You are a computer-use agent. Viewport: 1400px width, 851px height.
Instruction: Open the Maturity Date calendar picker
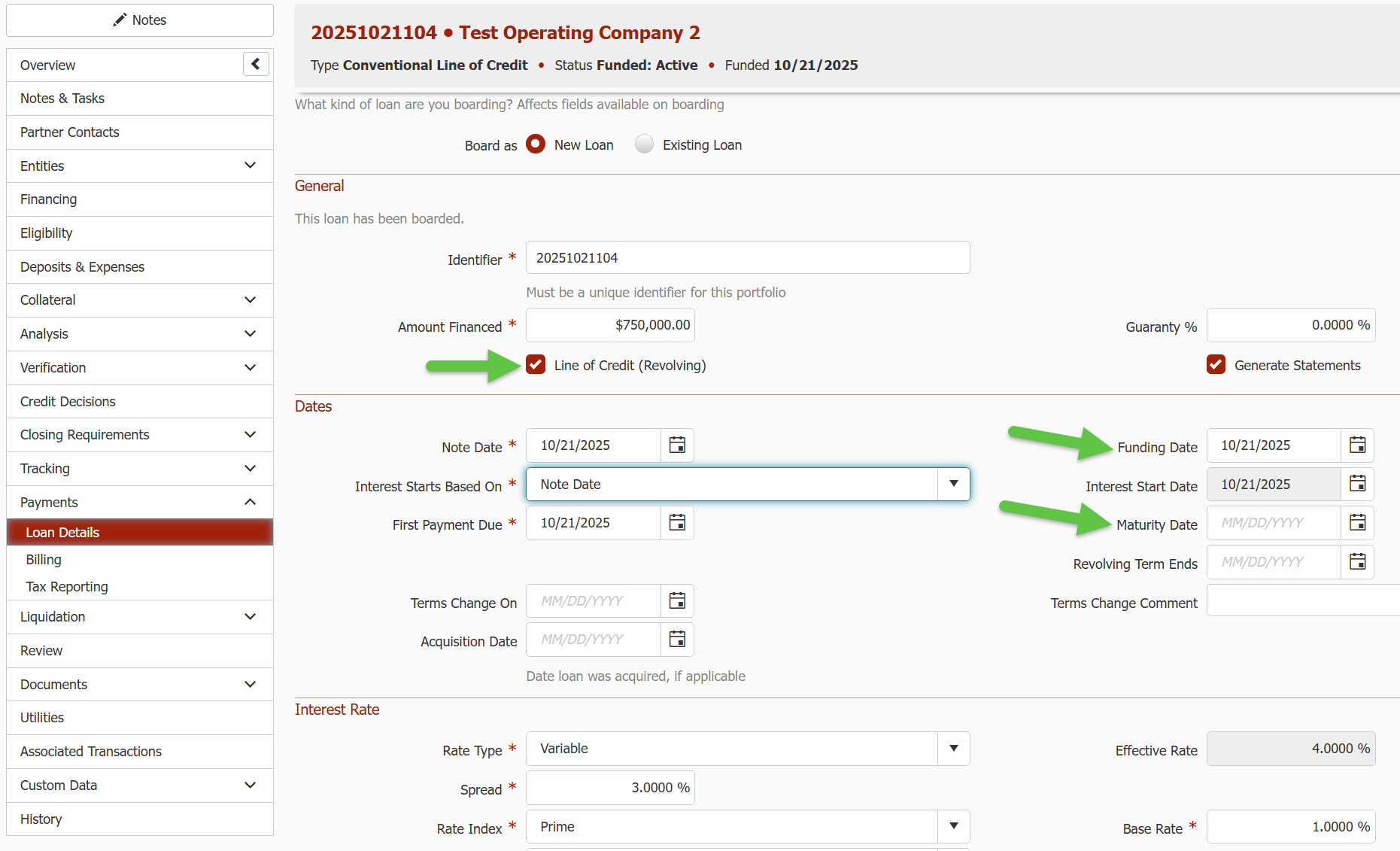(1357, 523)
